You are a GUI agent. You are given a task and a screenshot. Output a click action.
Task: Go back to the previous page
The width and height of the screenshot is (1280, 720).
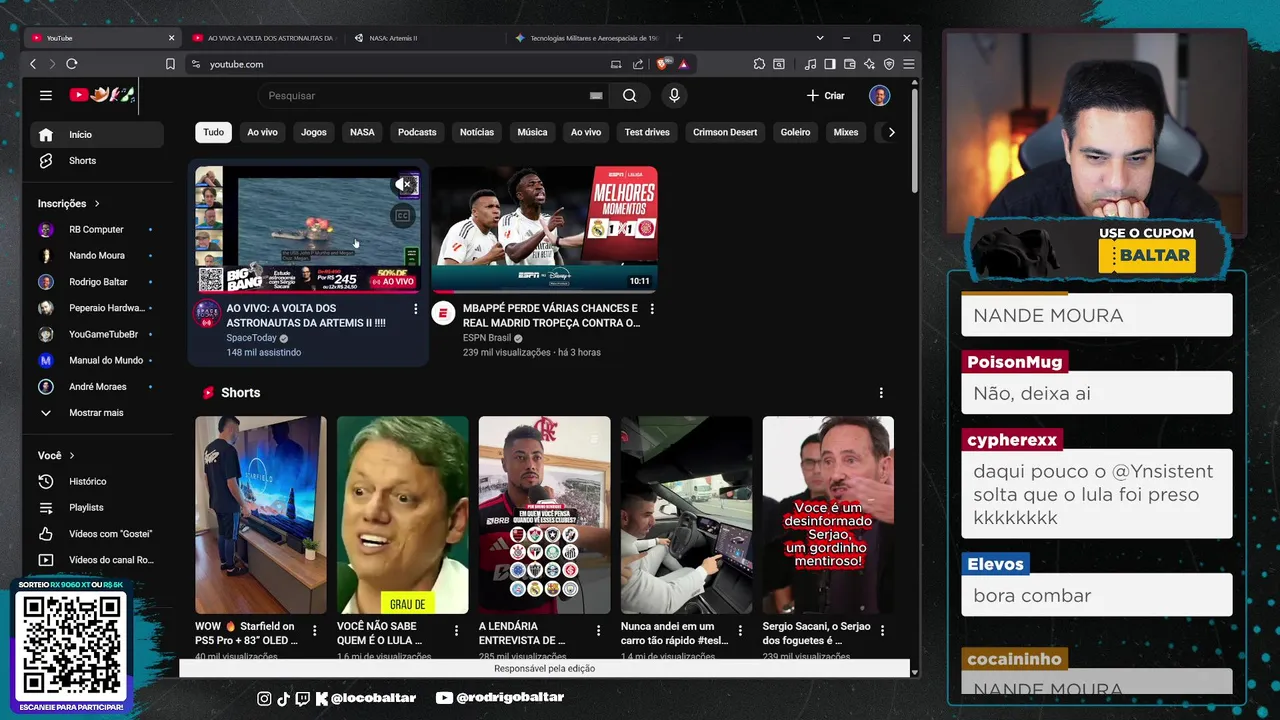[33, 64]
